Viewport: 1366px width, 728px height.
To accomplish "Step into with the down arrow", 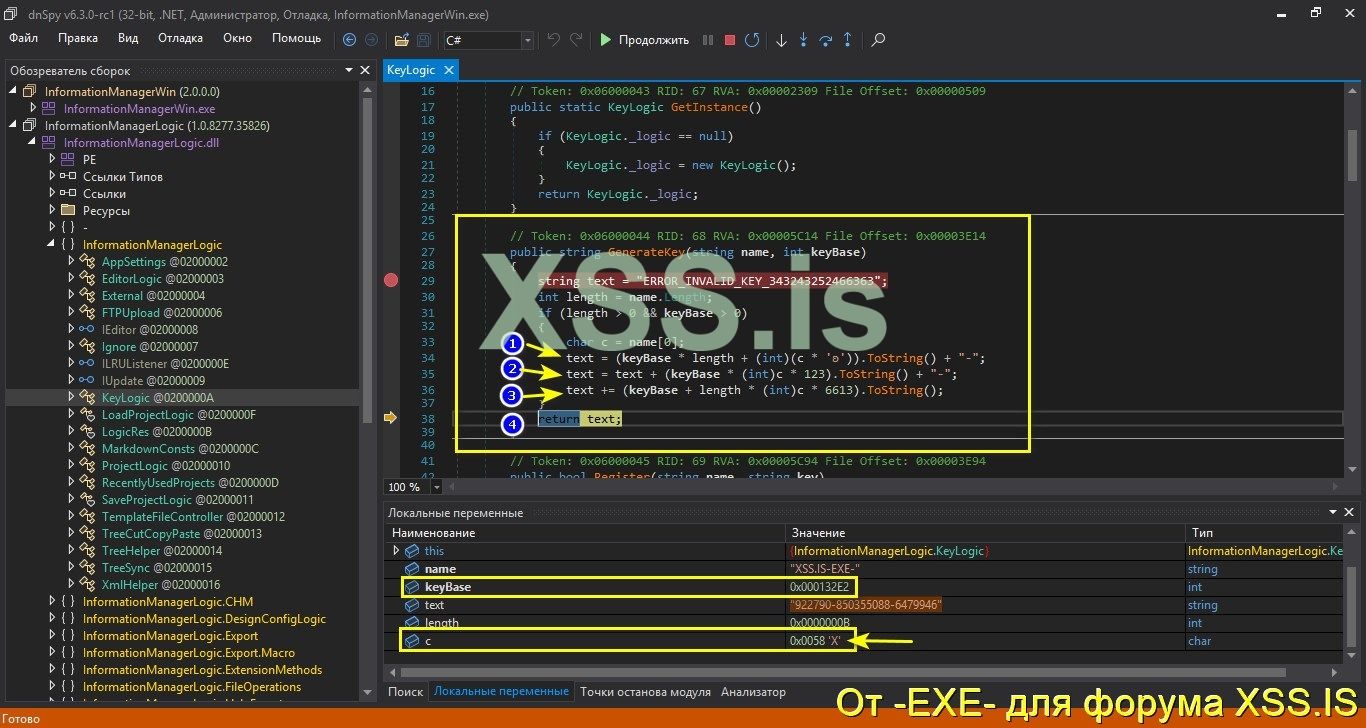I will [781, 40].
